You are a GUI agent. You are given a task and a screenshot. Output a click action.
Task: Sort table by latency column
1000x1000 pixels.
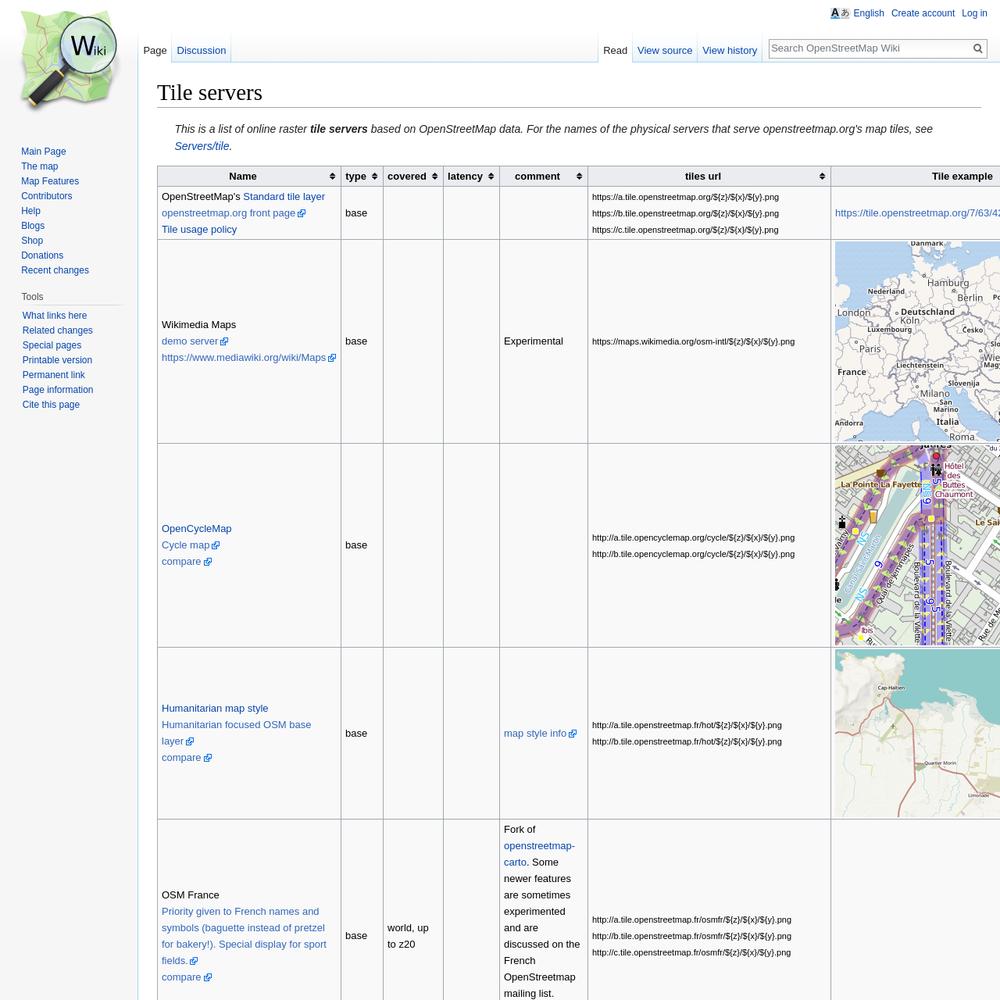(x=471, y=177)
